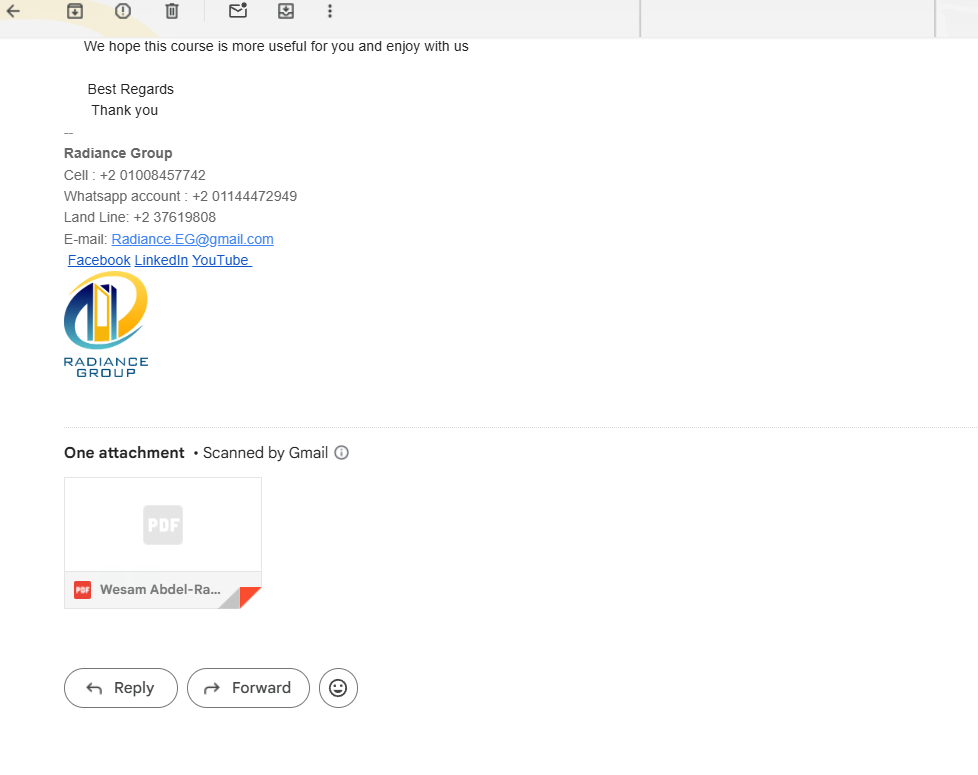Show Scanned by Gmail info icon

point(341,453)
